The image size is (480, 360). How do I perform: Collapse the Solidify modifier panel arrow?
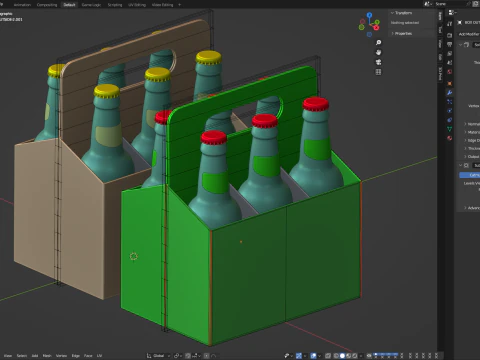point(461,45)
